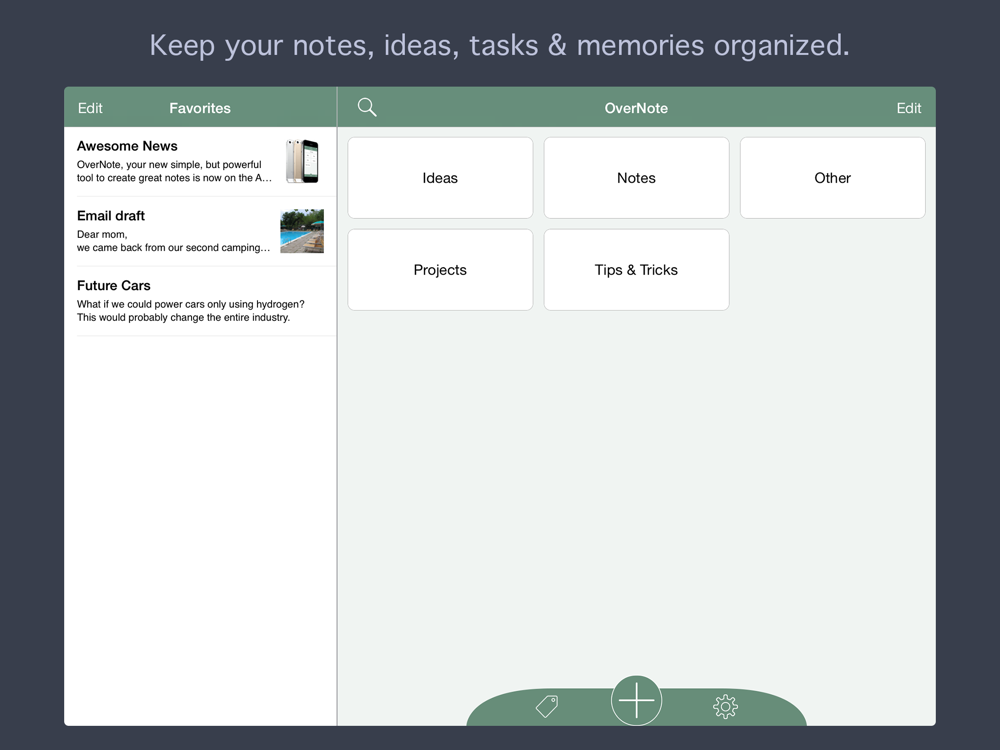Open the Projects category card
This screenshot has width=1000, height=750.
[x=440, y=270]
